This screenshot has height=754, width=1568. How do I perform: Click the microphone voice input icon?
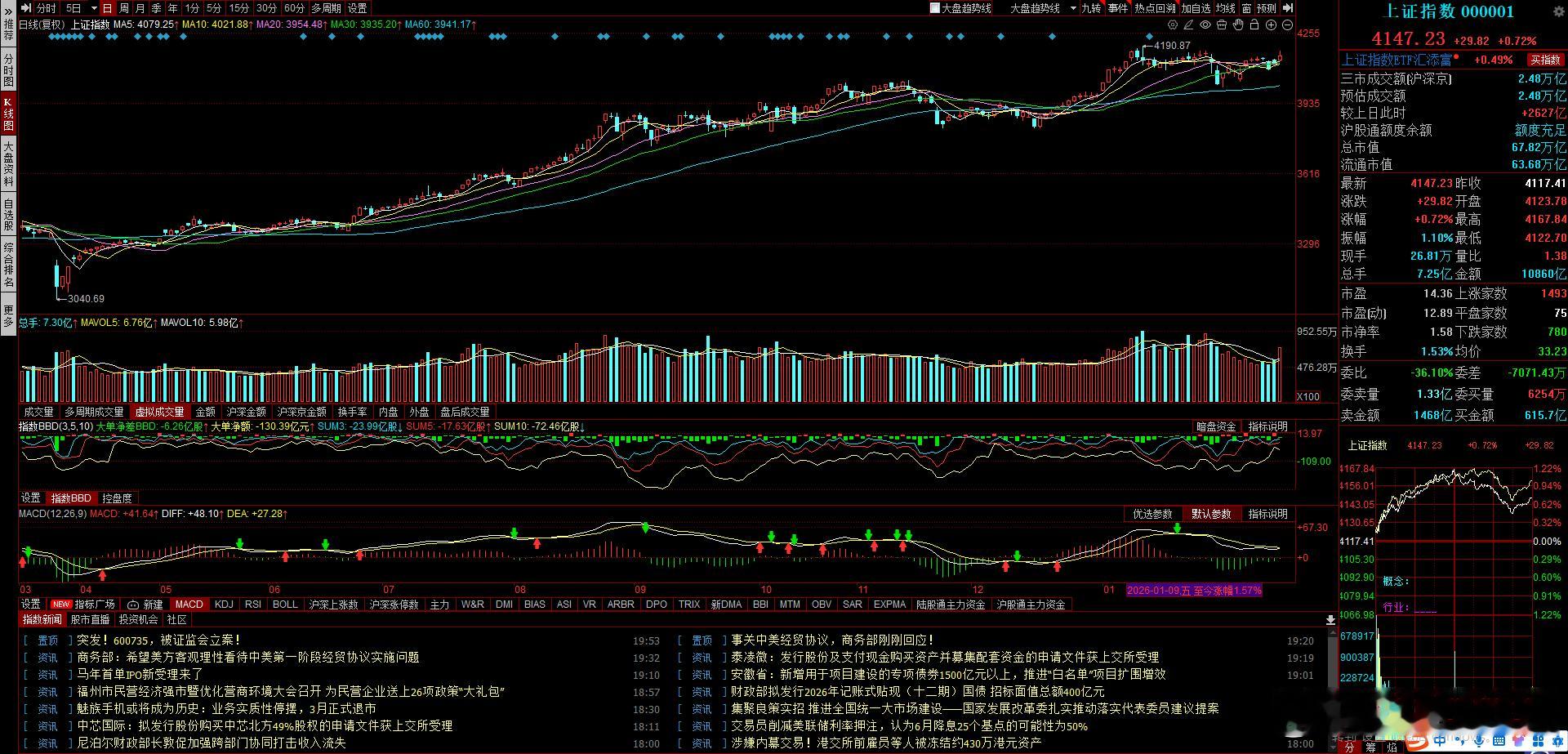[x=1479, y=741]
